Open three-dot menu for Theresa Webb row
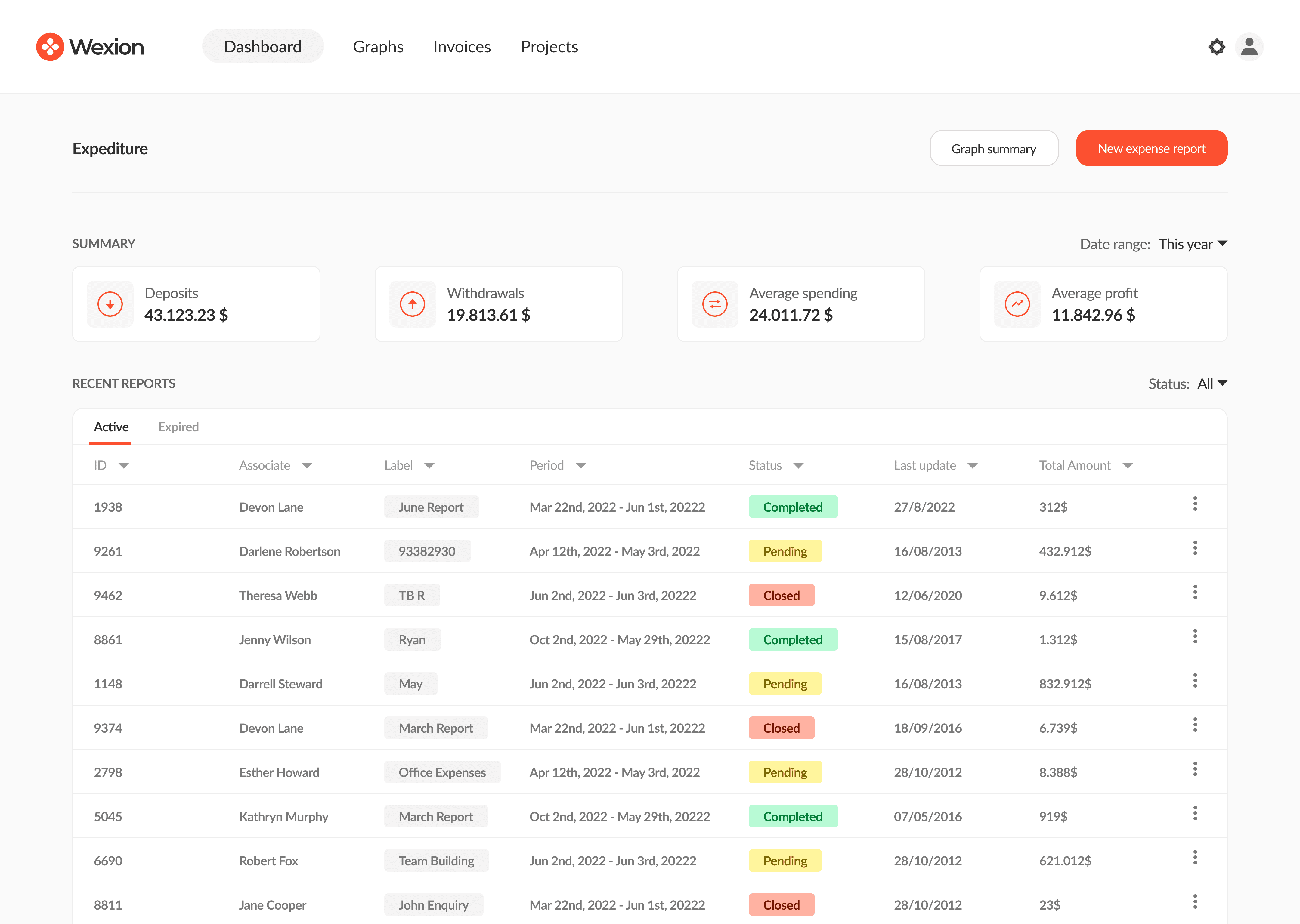 click(x=1195, y=592)
